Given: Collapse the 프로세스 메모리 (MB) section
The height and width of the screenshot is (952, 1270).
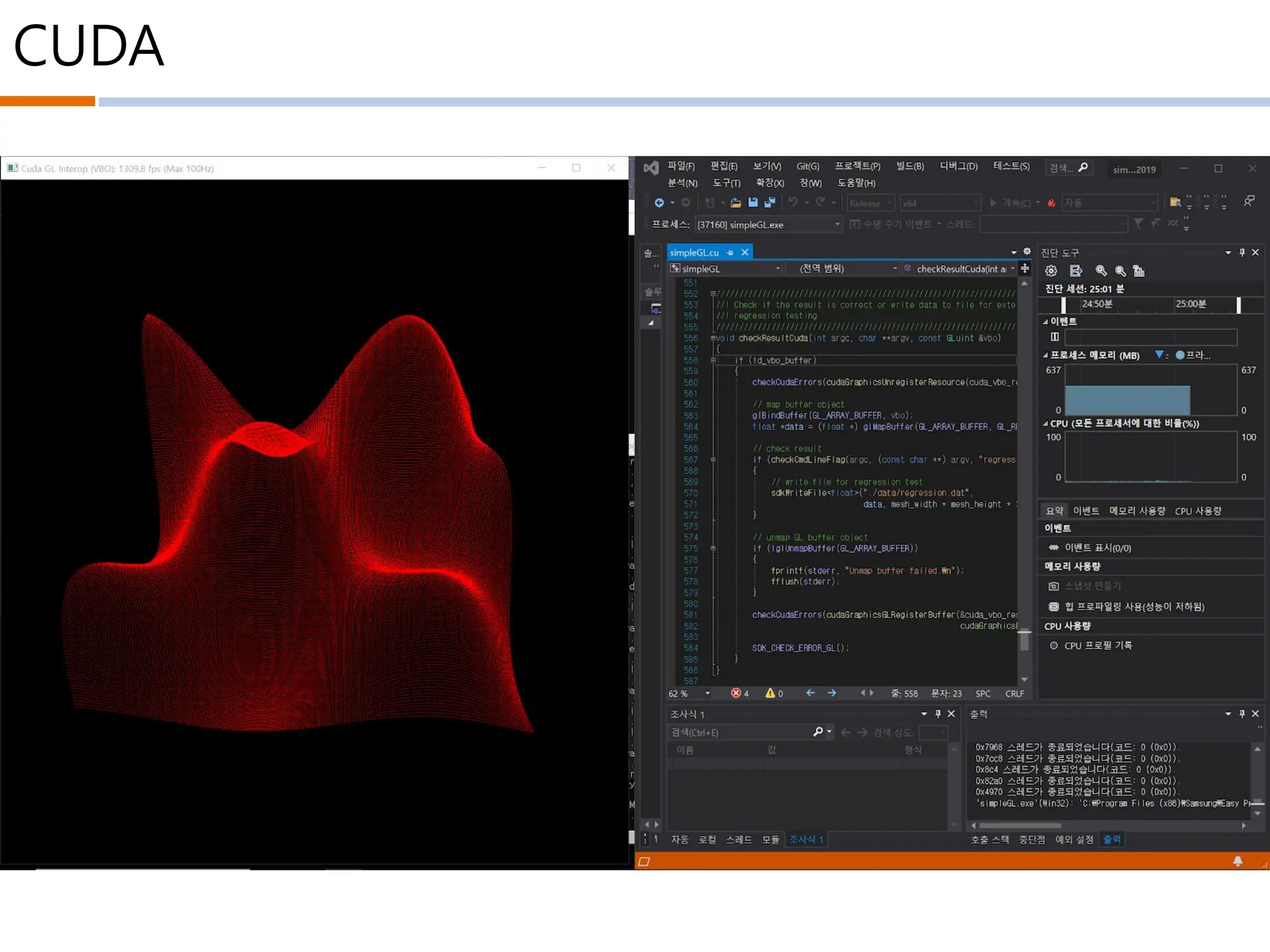Looking at the screenshot, I should pos(1046,355).
